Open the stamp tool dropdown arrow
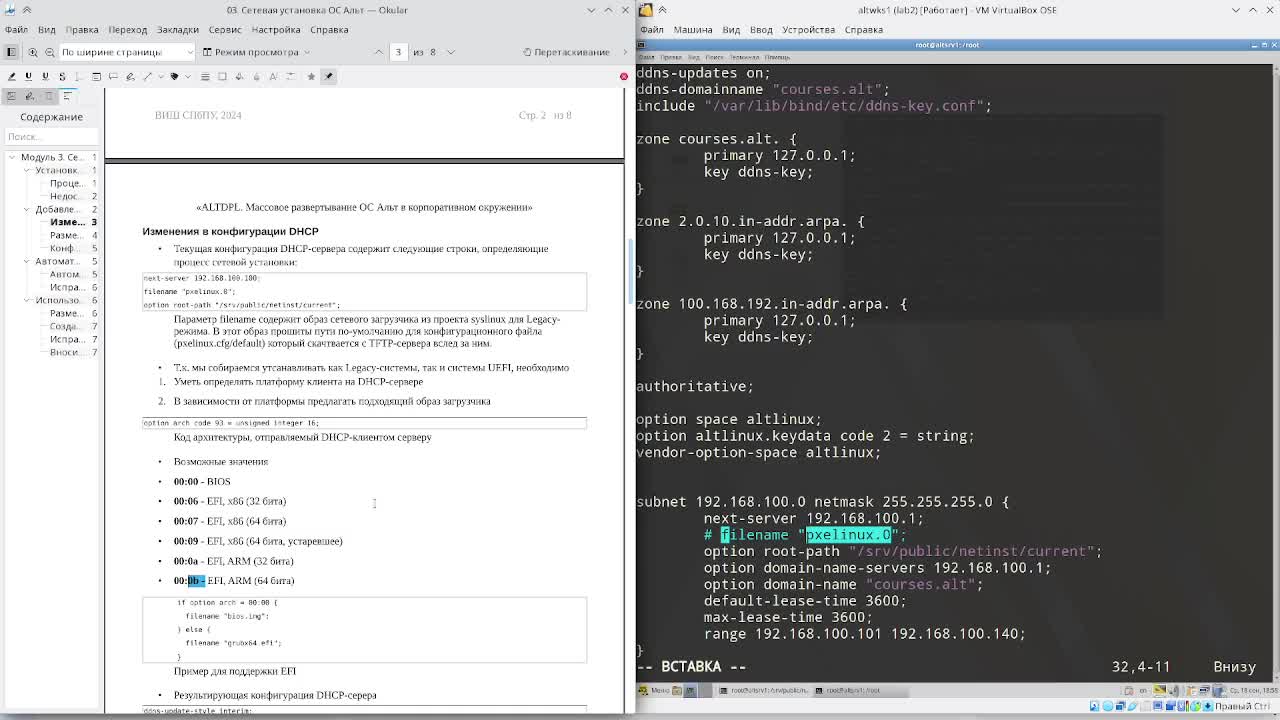The image size is (1280, 720). [188, 76]
